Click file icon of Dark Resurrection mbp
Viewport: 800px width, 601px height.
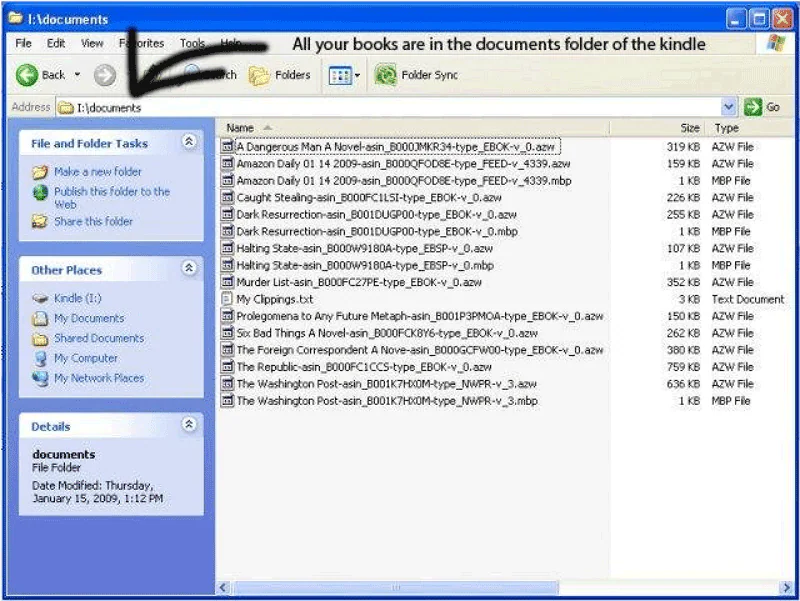tap(227, 232)
